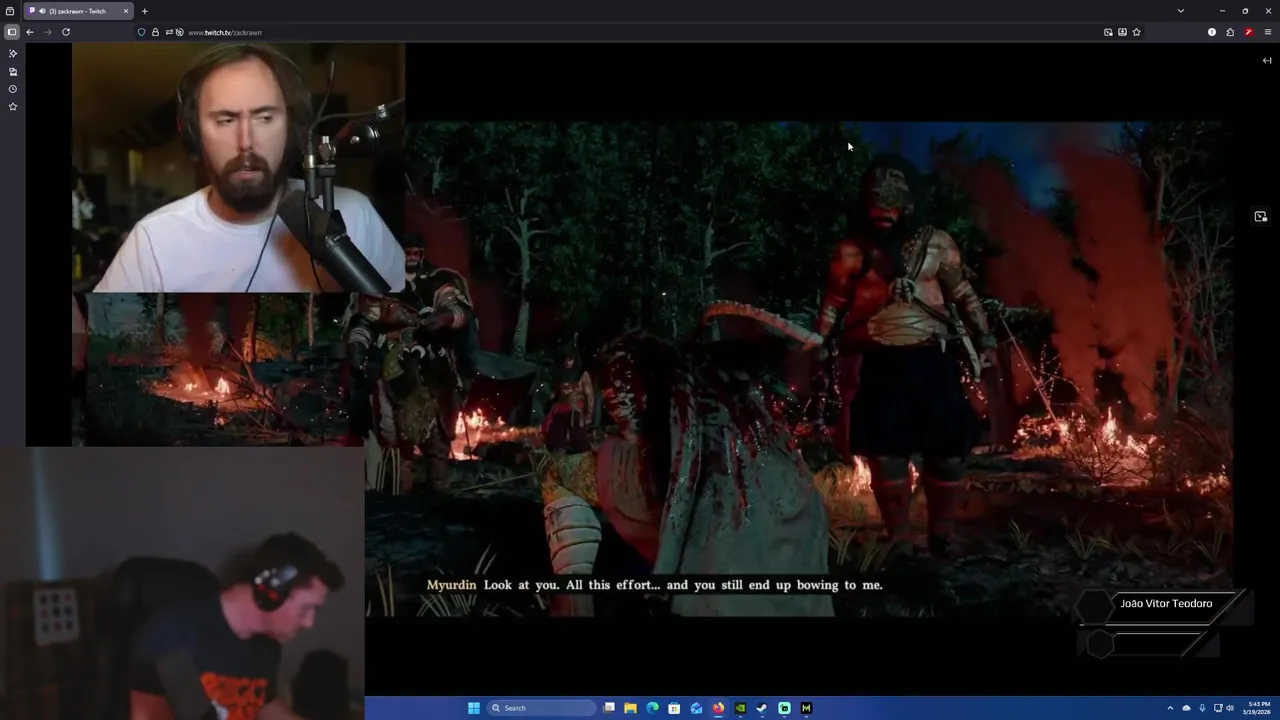The image size is (1280, 720).
Task: Click the bearded streamer webcam overlay
Action: [x=238, y=167]
